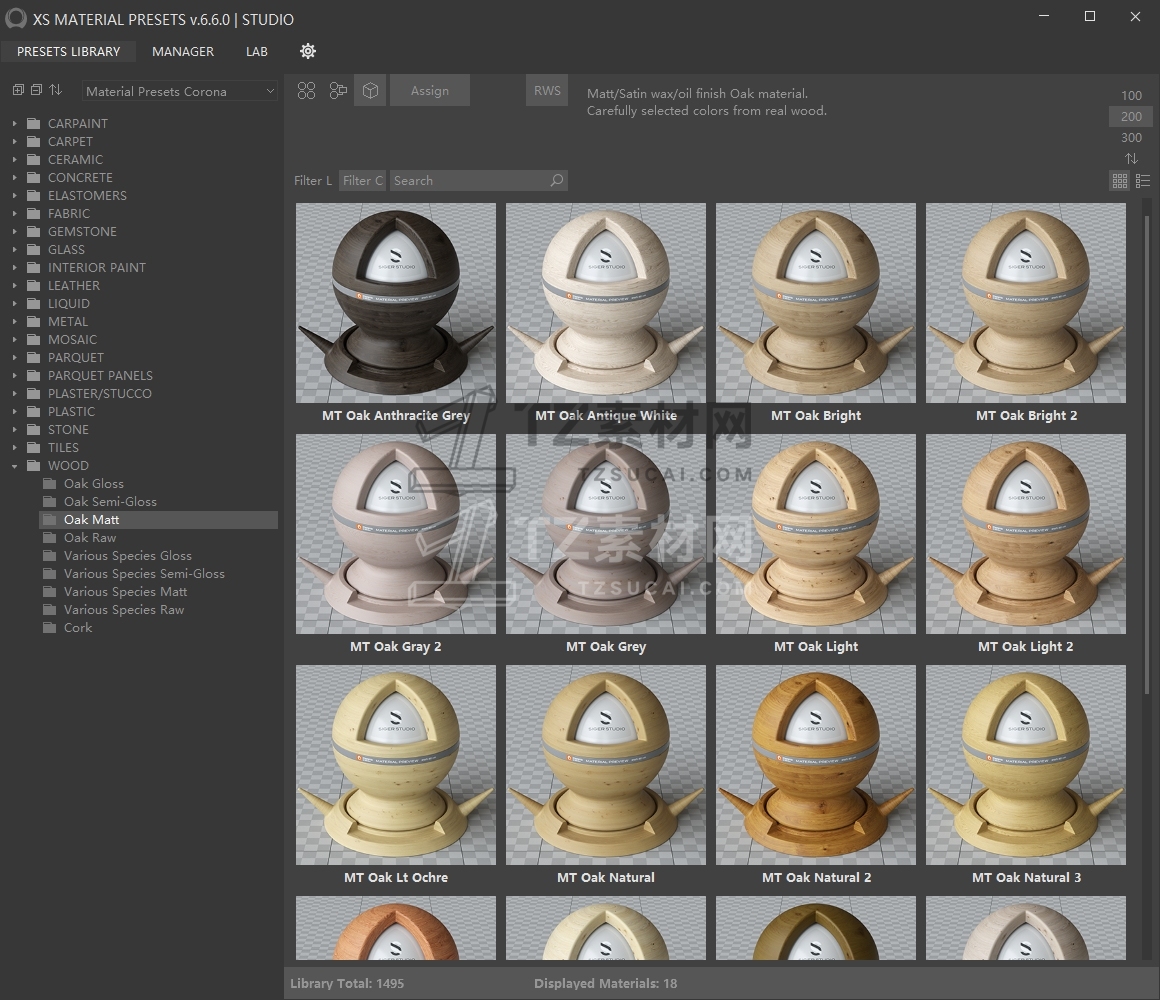Viewport: 1160px width, 1000px height.
Task: Click the Various Species Semi-Gloss folder icon
Action: pyautogui.click(x=50, y=573)
